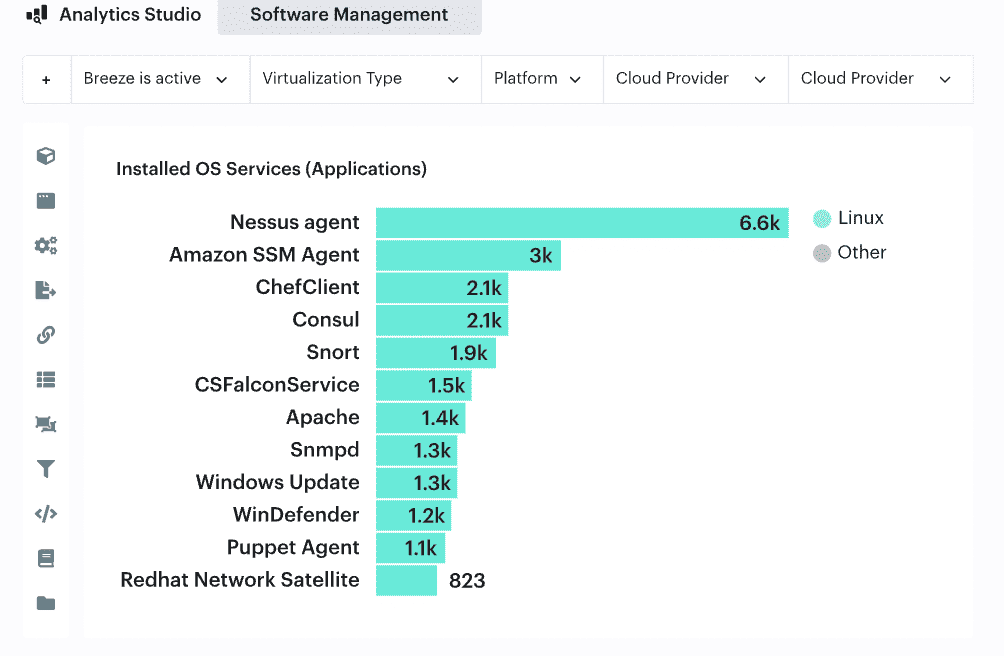The height and width of the screenshot is (656, 1004).
Task: Open the cube package sidebar icon
Action: (45, 156)
